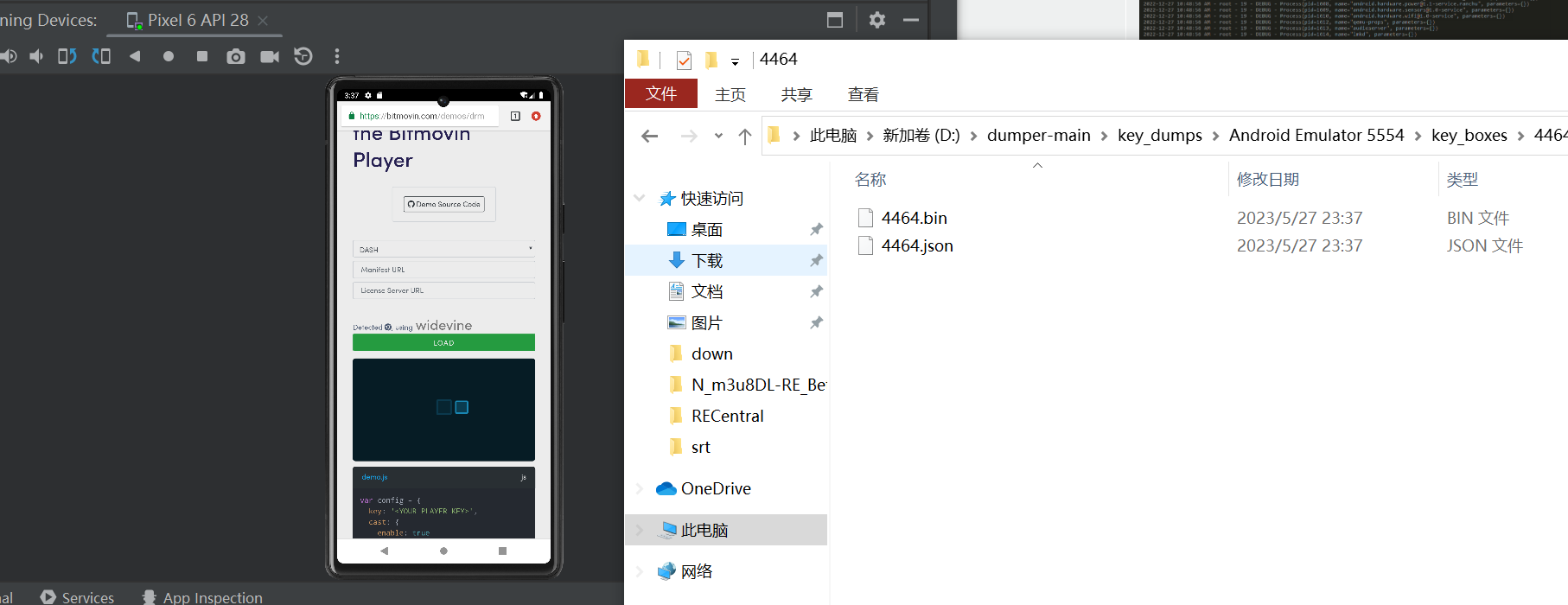Collapse the 快速访问 tree node
Image resolution: width=1568 pixels, height=605 pixels.
coord(640,198)
